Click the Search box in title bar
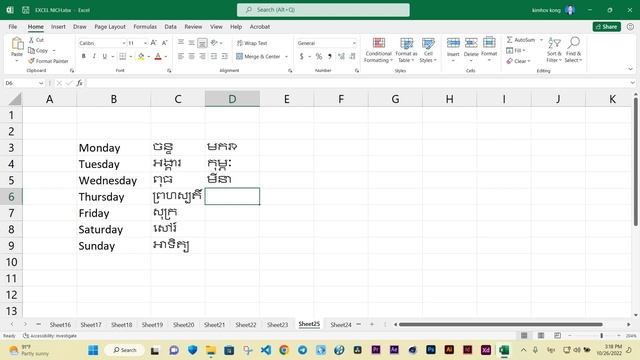This screenshot has height=360, width=640. coord(323,10)
